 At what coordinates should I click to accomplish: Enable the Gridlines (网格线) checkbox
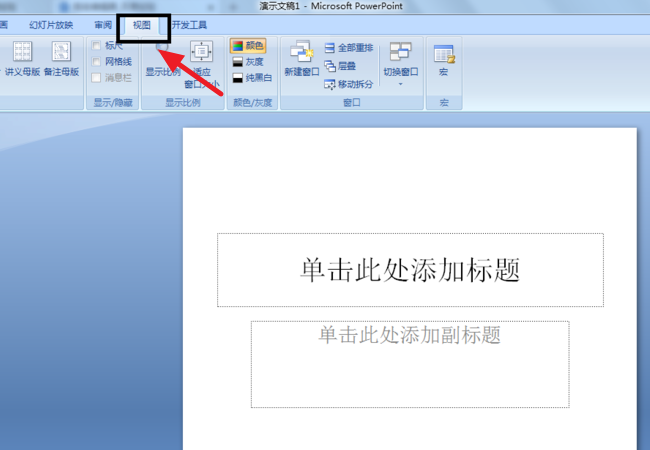point(96,62)
